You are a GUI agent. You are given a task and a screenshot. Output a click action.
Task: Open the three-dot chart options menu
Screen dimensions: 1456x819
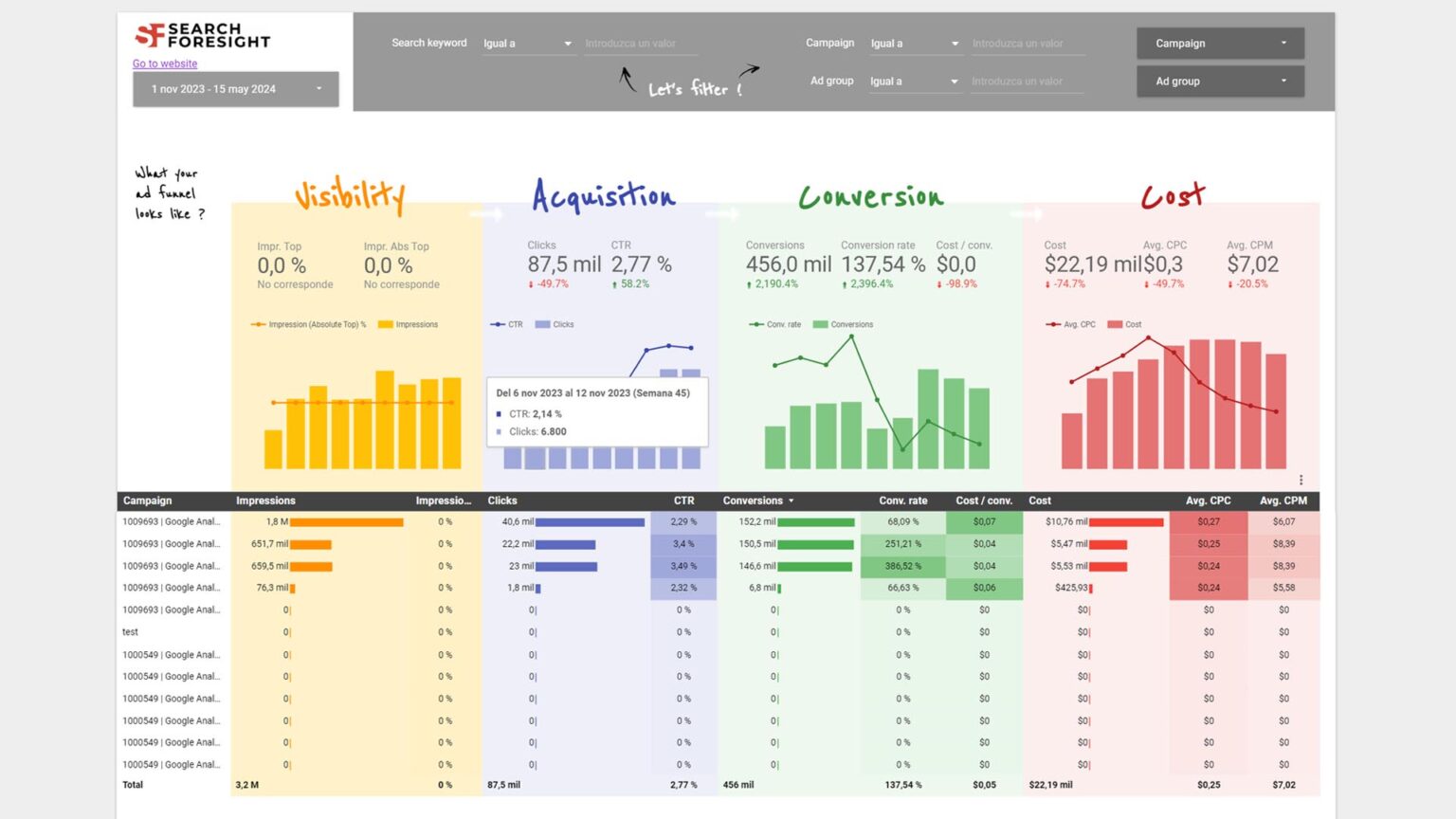click(x=1301, y=480)
